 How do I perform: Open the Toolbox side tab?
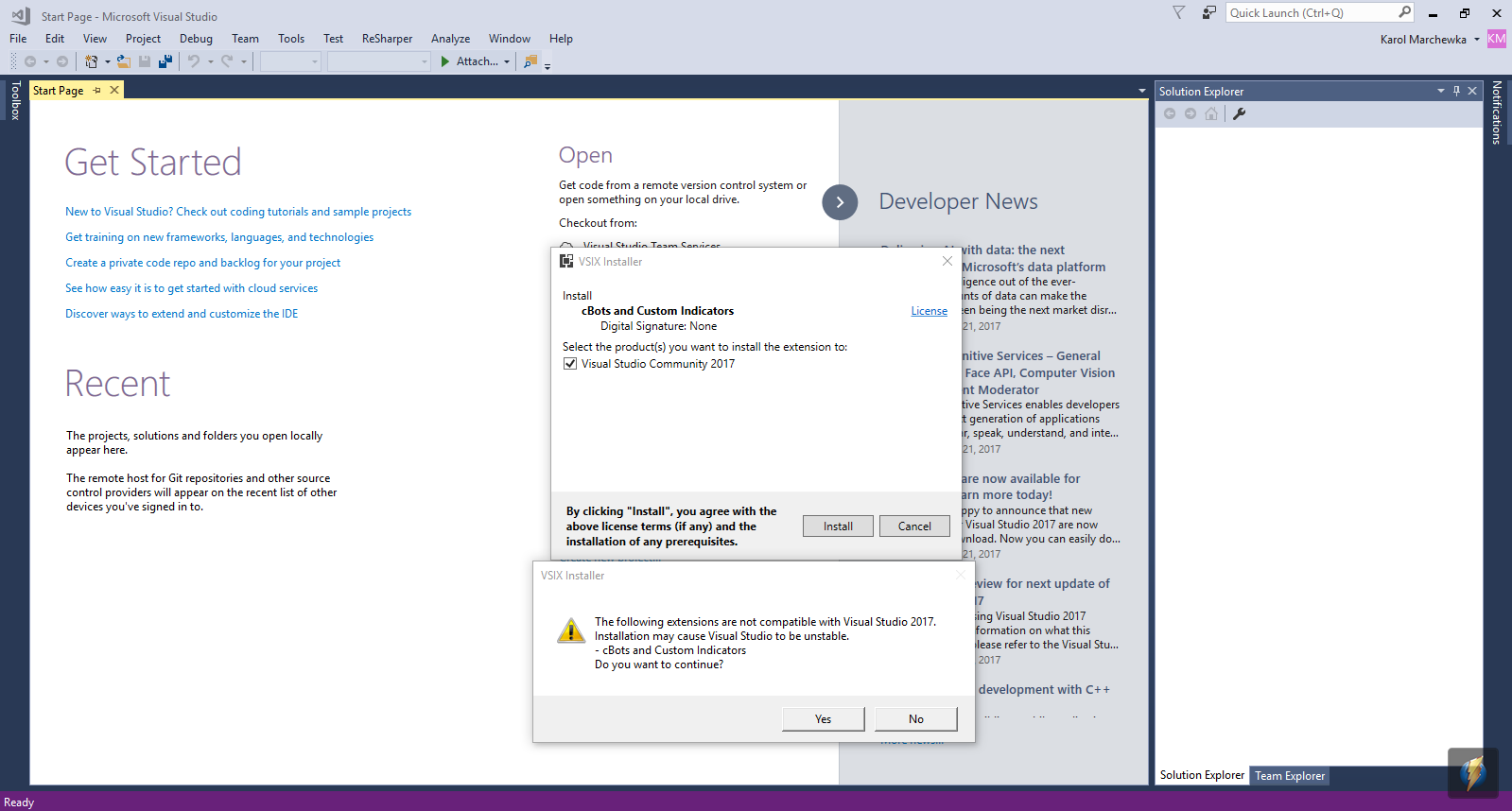[15, 100]
